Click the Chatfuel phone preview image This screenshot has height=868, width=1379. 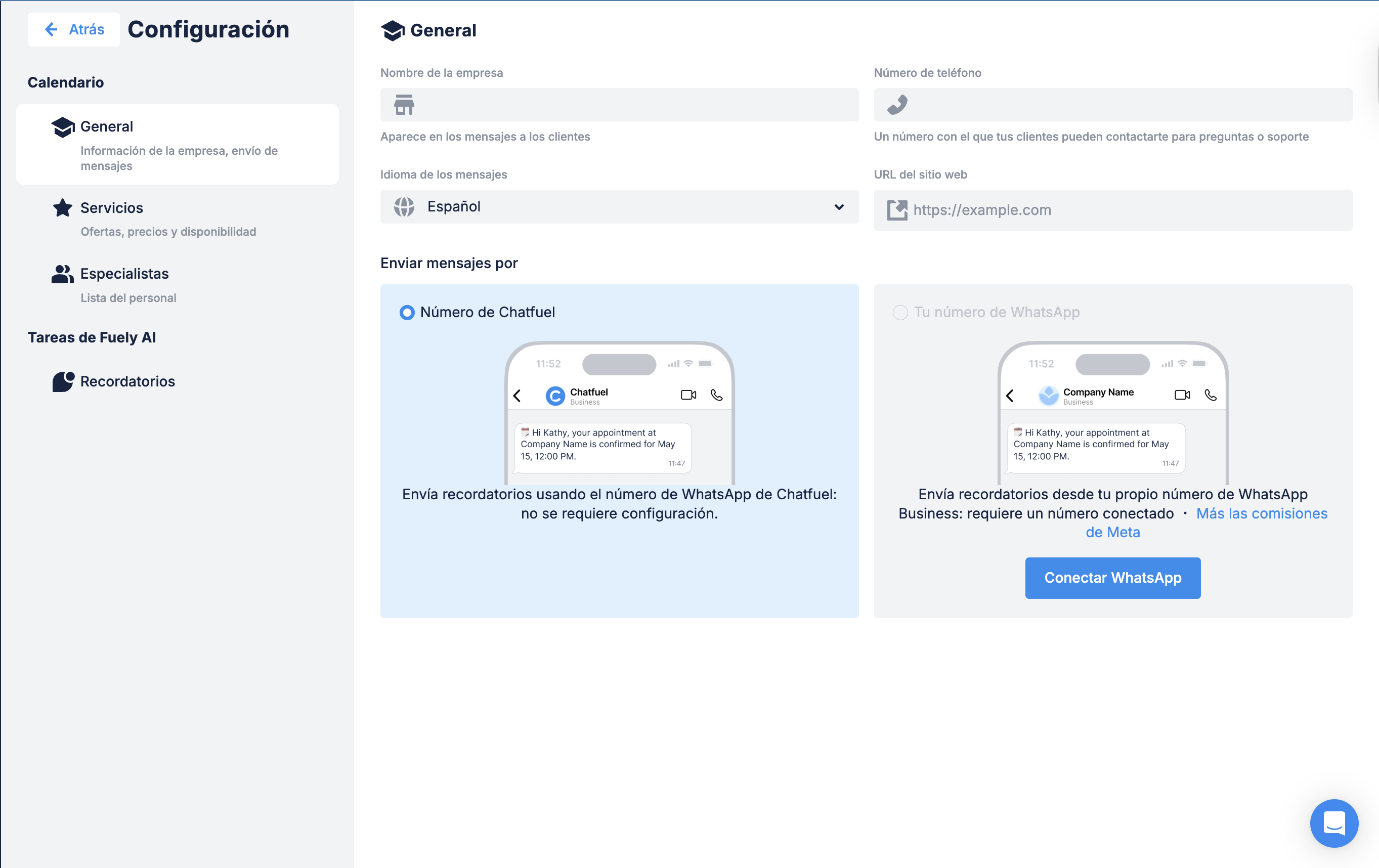pyautogui.click(x=619, y=413)
